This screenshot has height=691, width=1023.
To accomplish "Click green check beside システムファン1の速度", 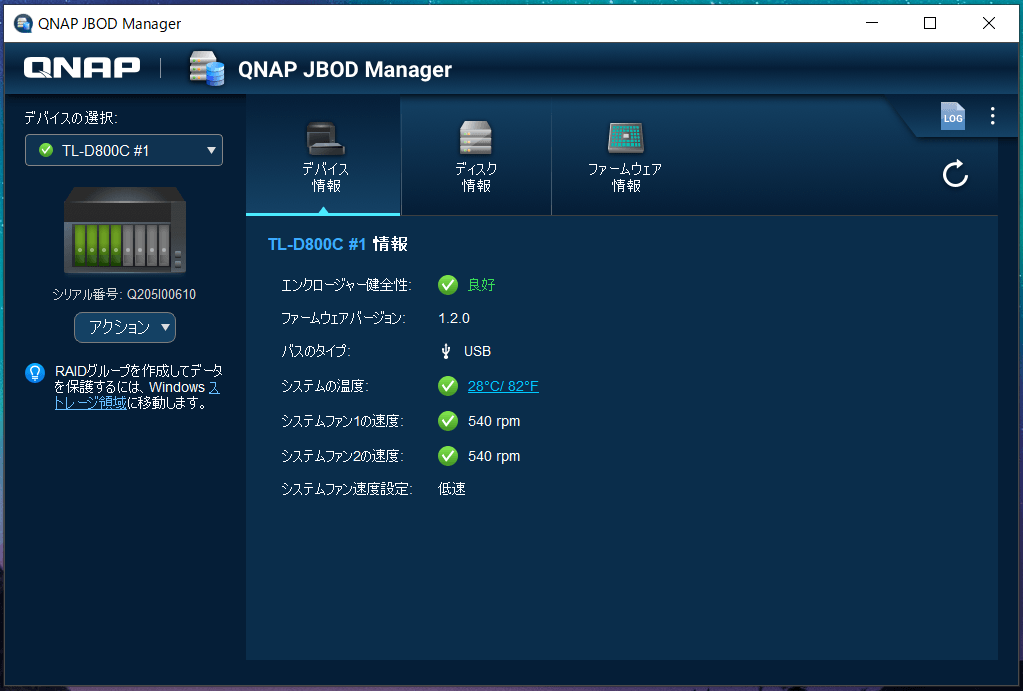I will [x=448, y=421].
